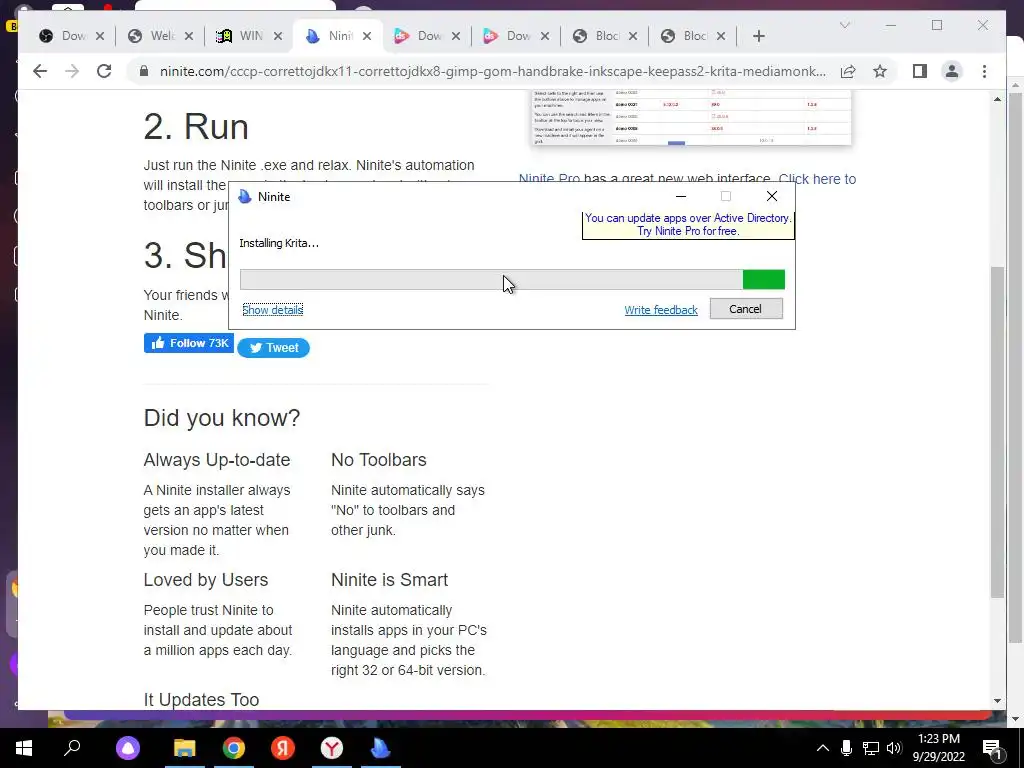Open the red Yandex taskbar icon

pyautogui.click(x=283, y=748)
